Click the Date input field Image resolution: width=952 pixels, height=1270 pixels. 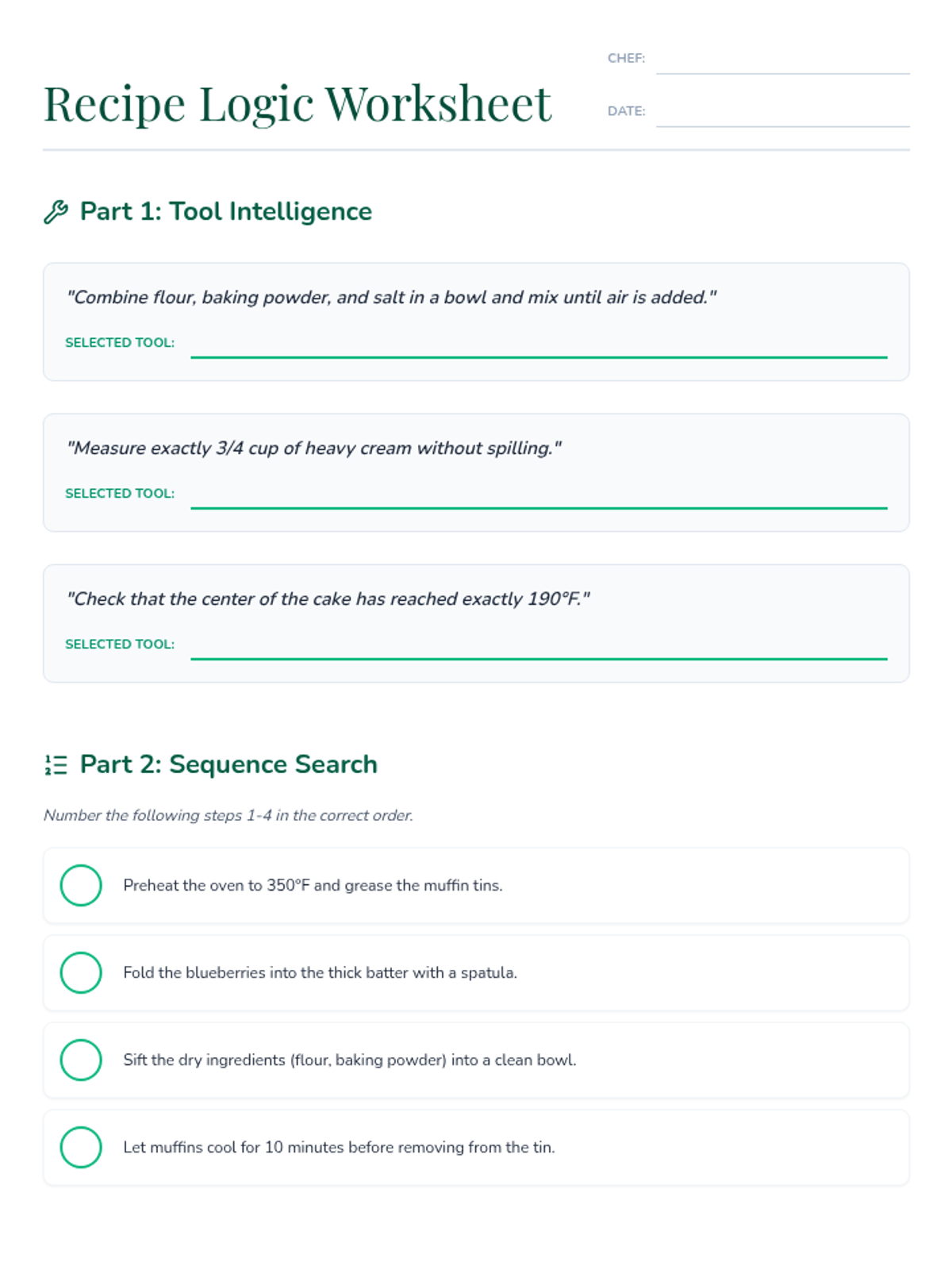tap(781, 112)
